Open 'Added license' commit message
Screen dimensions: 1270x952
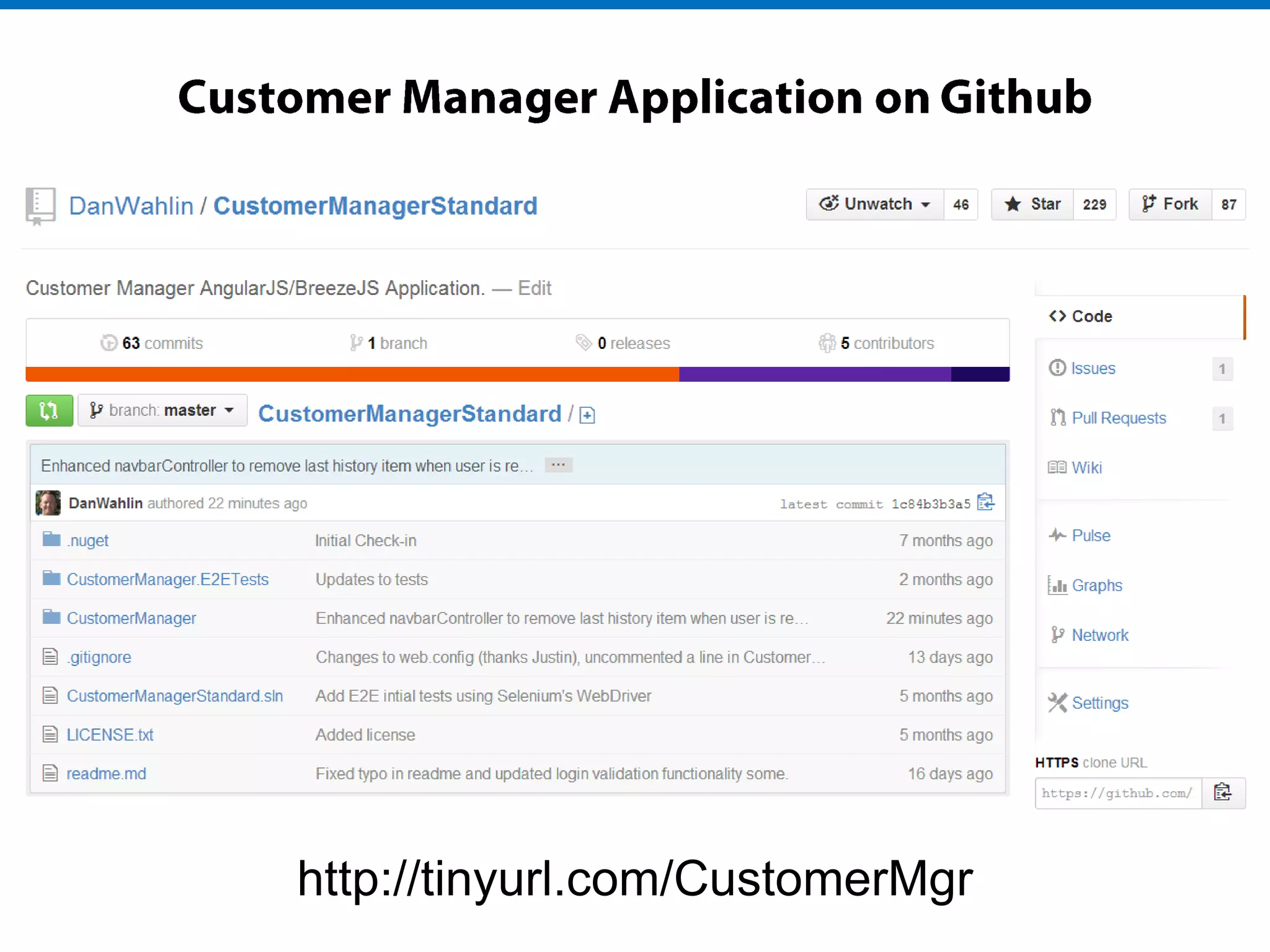(x=365, y=734)
